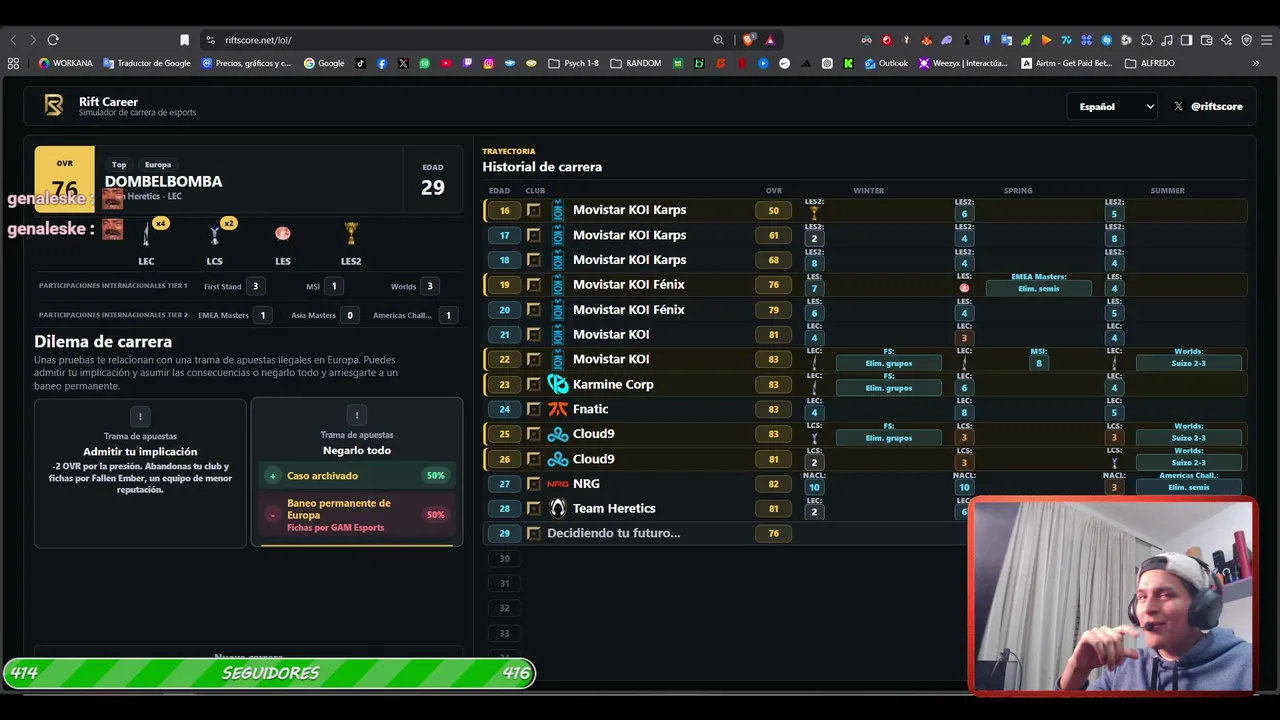
Task: Choose the Admitir tu implicación option
Action: [x=140, y=473]
